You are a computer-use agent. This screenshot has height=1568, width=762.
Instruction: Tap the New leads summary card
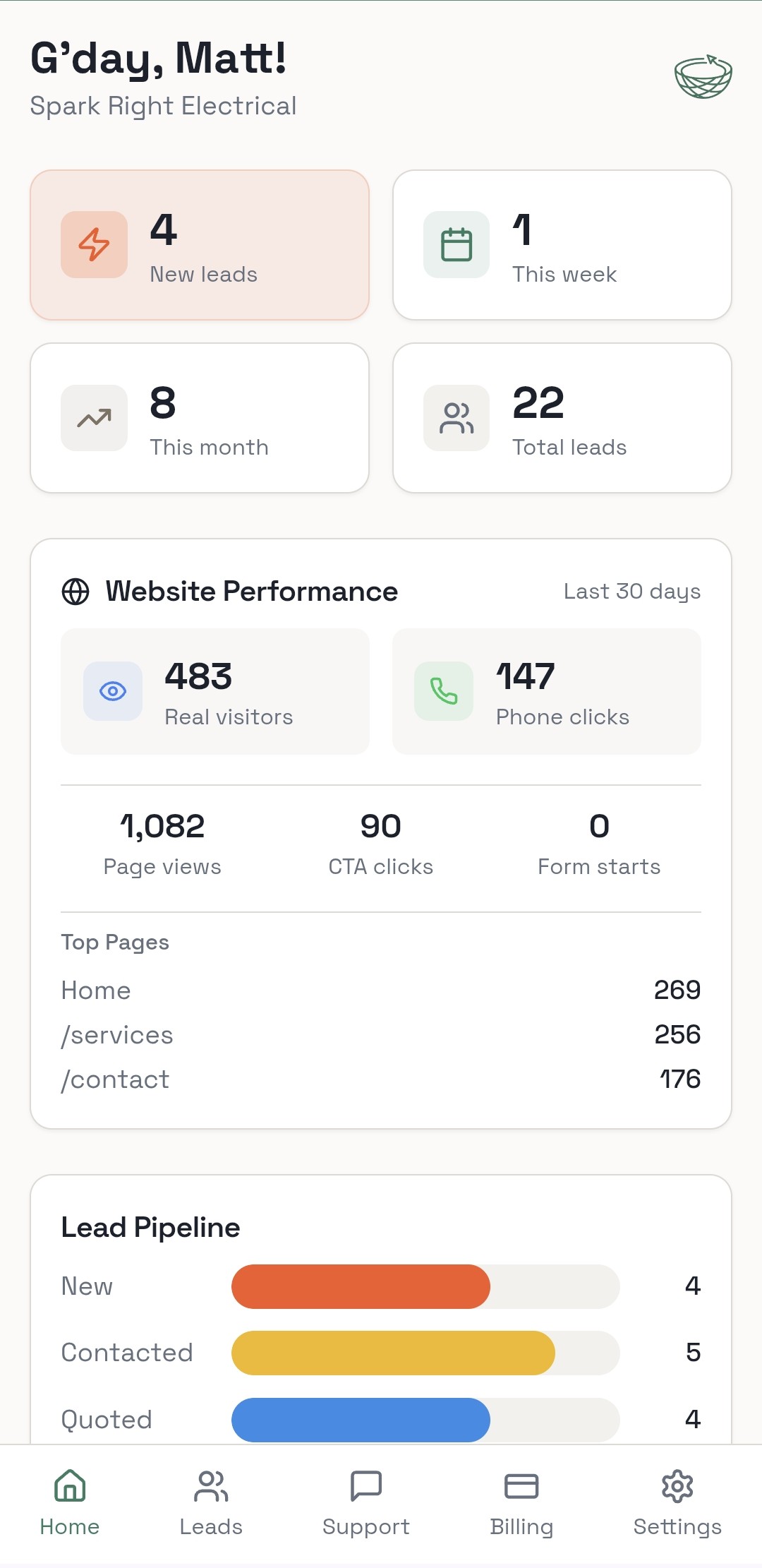[200, 244]
